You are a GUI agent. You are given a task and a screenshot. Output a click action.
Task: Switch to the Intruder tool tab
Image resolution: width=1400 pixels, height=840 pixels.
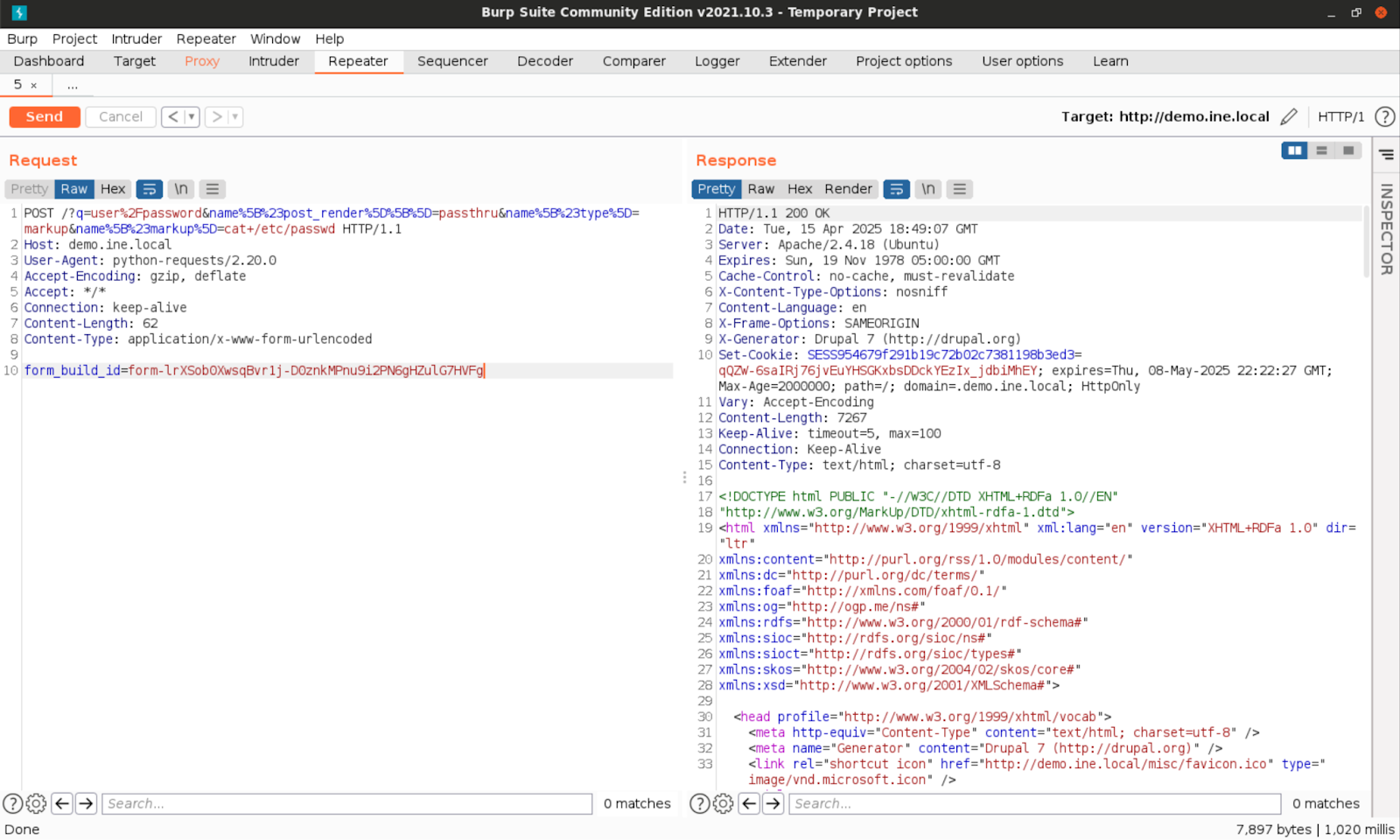pyautogui.click(x=274, y=61)
